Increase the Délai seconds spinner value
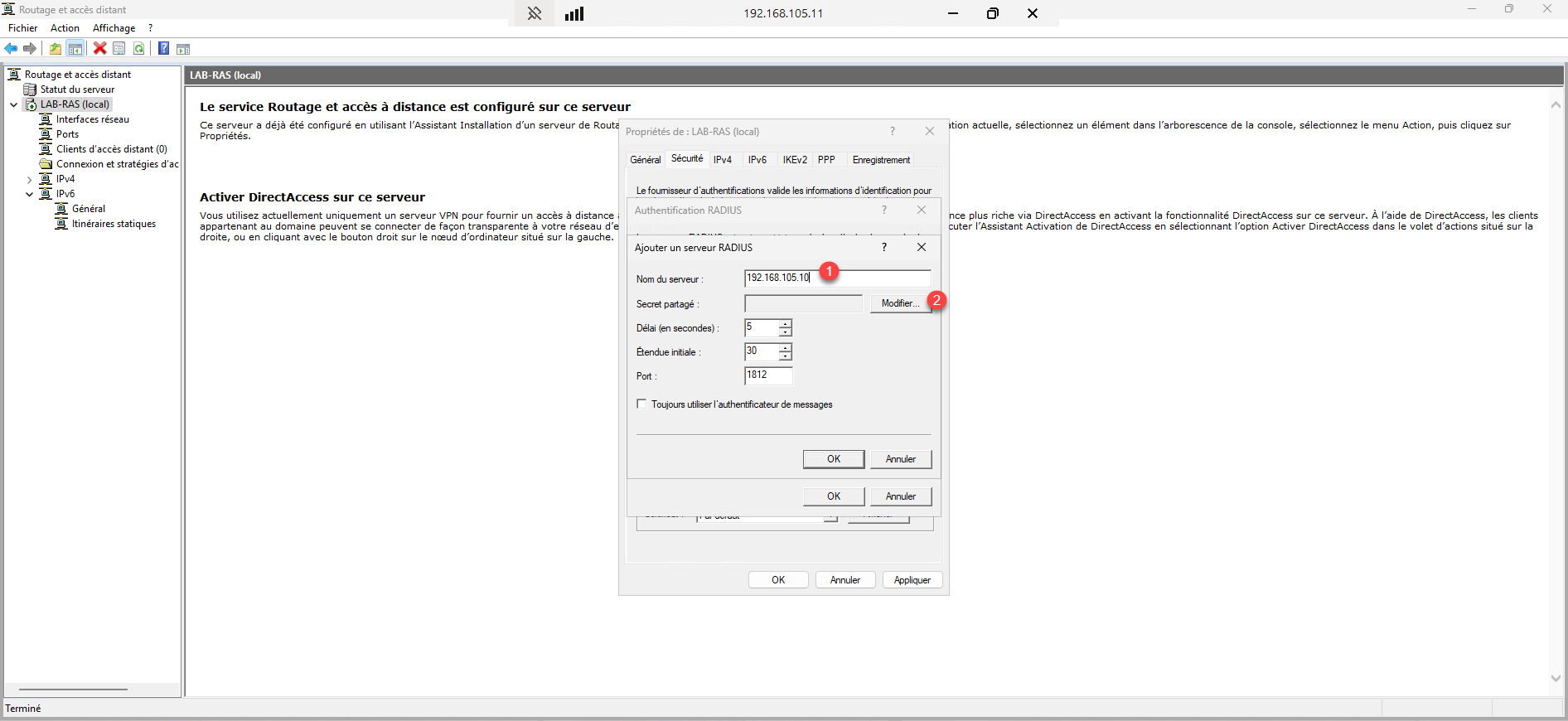The height and width of the screenshot is (721, 1568). click(785, 323)
